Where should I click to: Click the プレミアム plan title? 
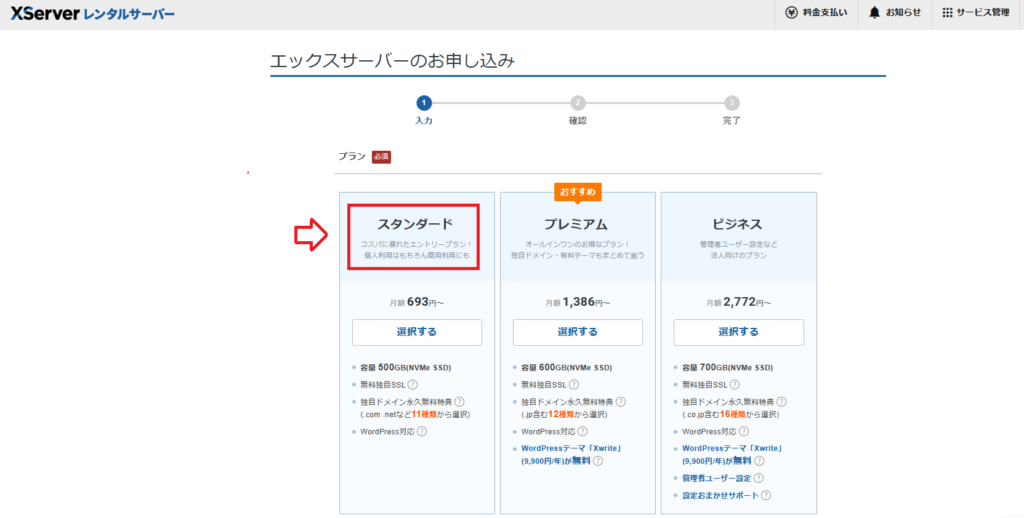577,223
